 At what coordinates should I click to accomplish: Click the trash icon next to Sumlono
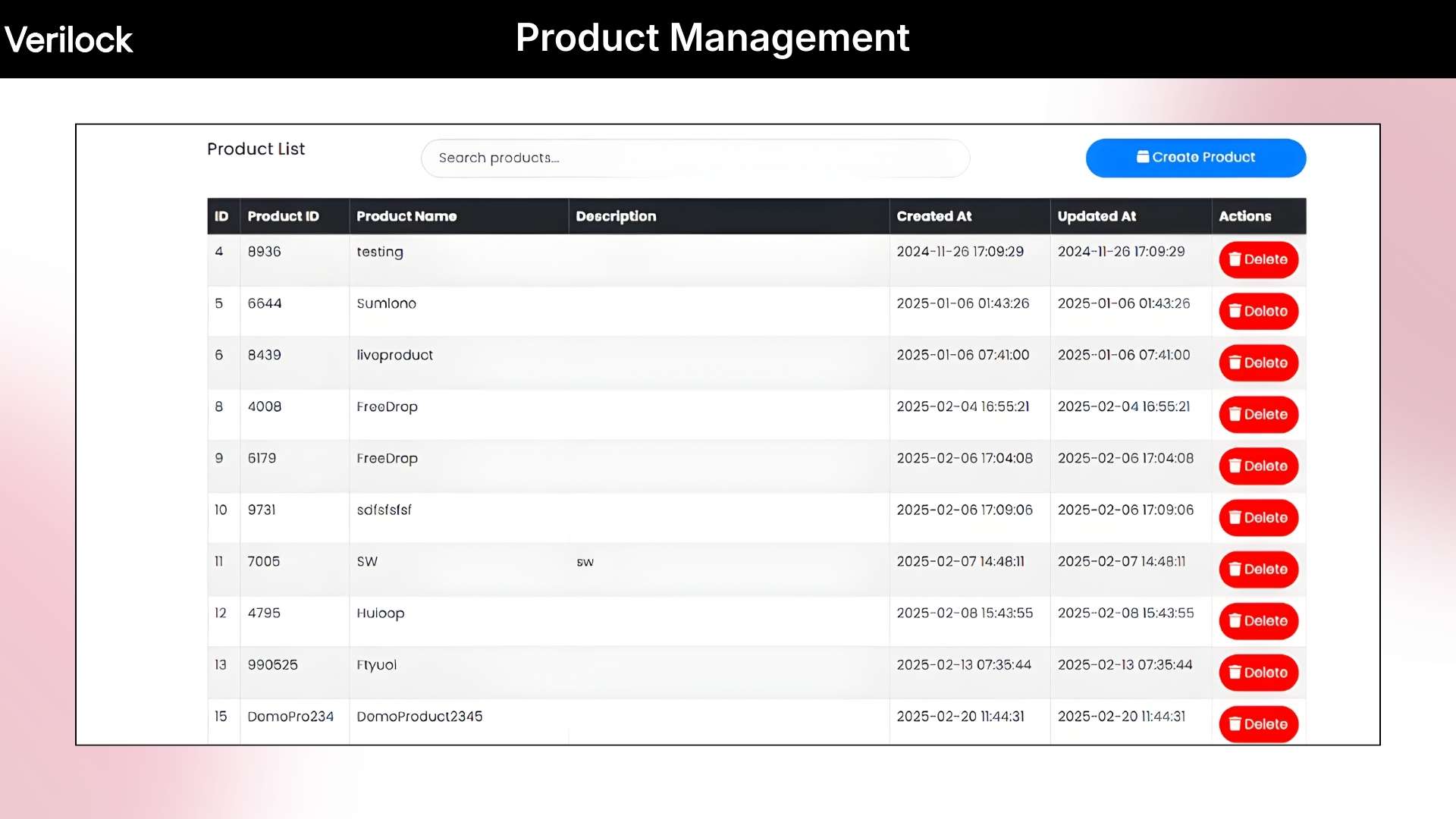[1236, 311]
